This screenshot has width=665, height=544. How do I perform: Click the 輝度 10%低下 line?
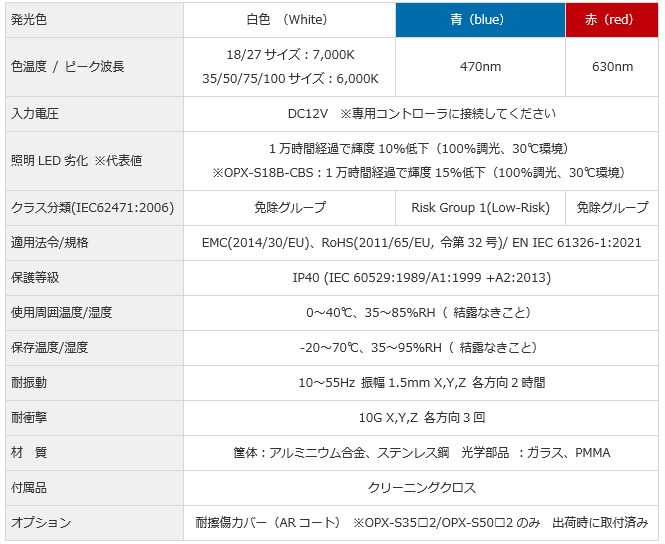pyautogui.click(x=421, y=148)
